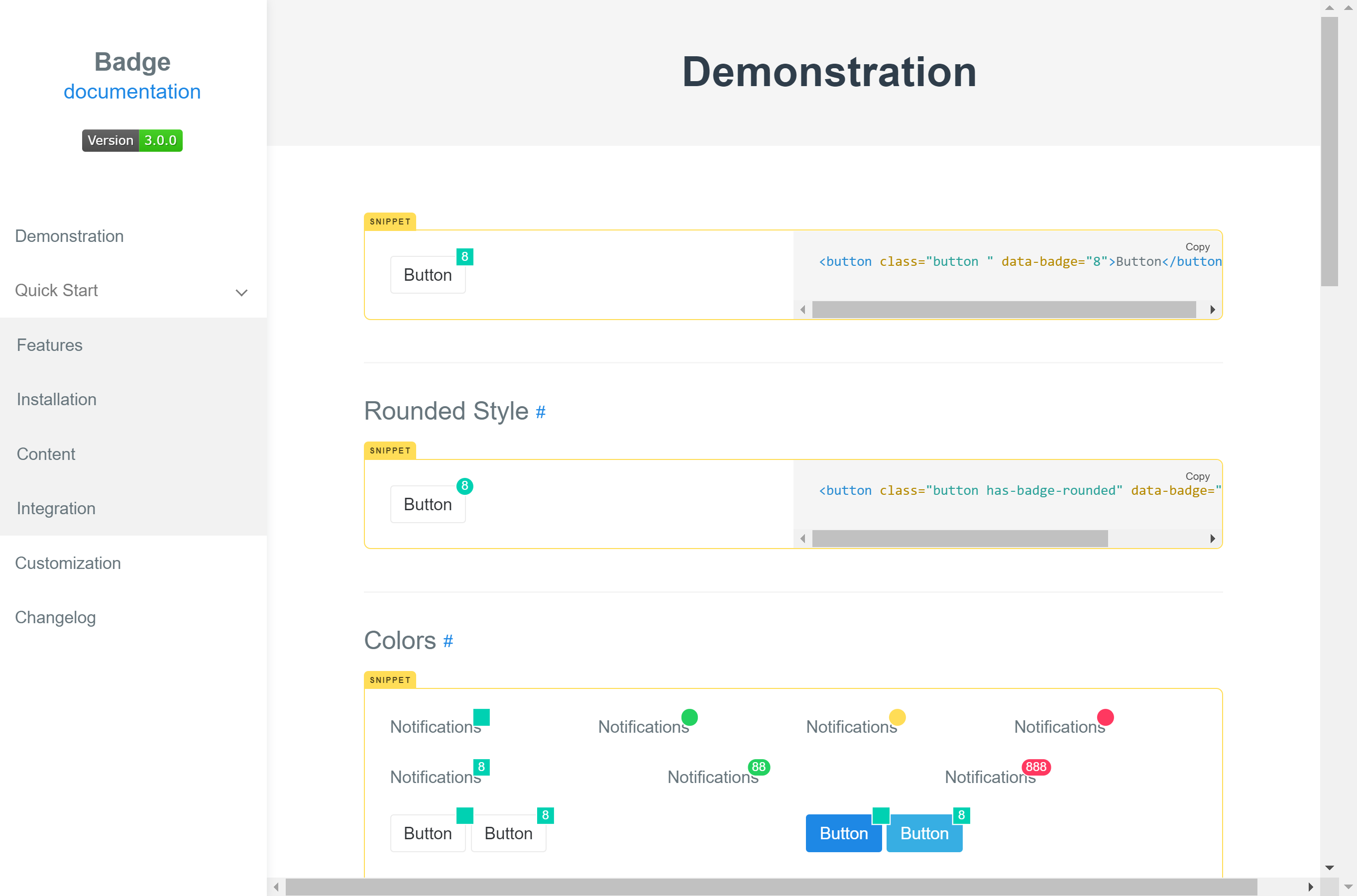Viewport: 1357px width, 896px height.
Task: Click the blue Button with teal badge
Action: [843, 833]
